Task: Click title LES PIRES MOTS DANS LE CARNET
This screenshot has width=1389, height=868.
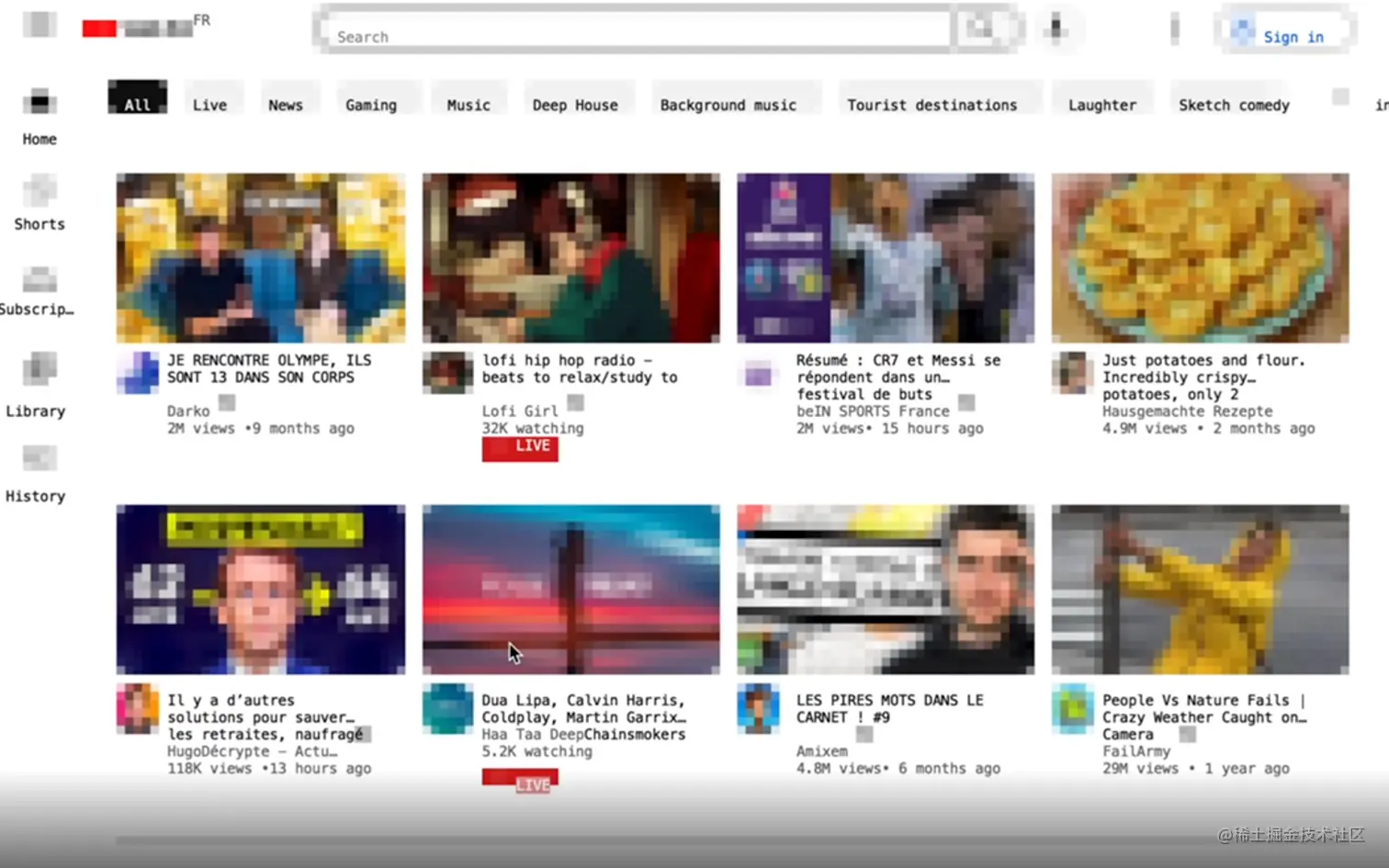Action: point(889,708)
